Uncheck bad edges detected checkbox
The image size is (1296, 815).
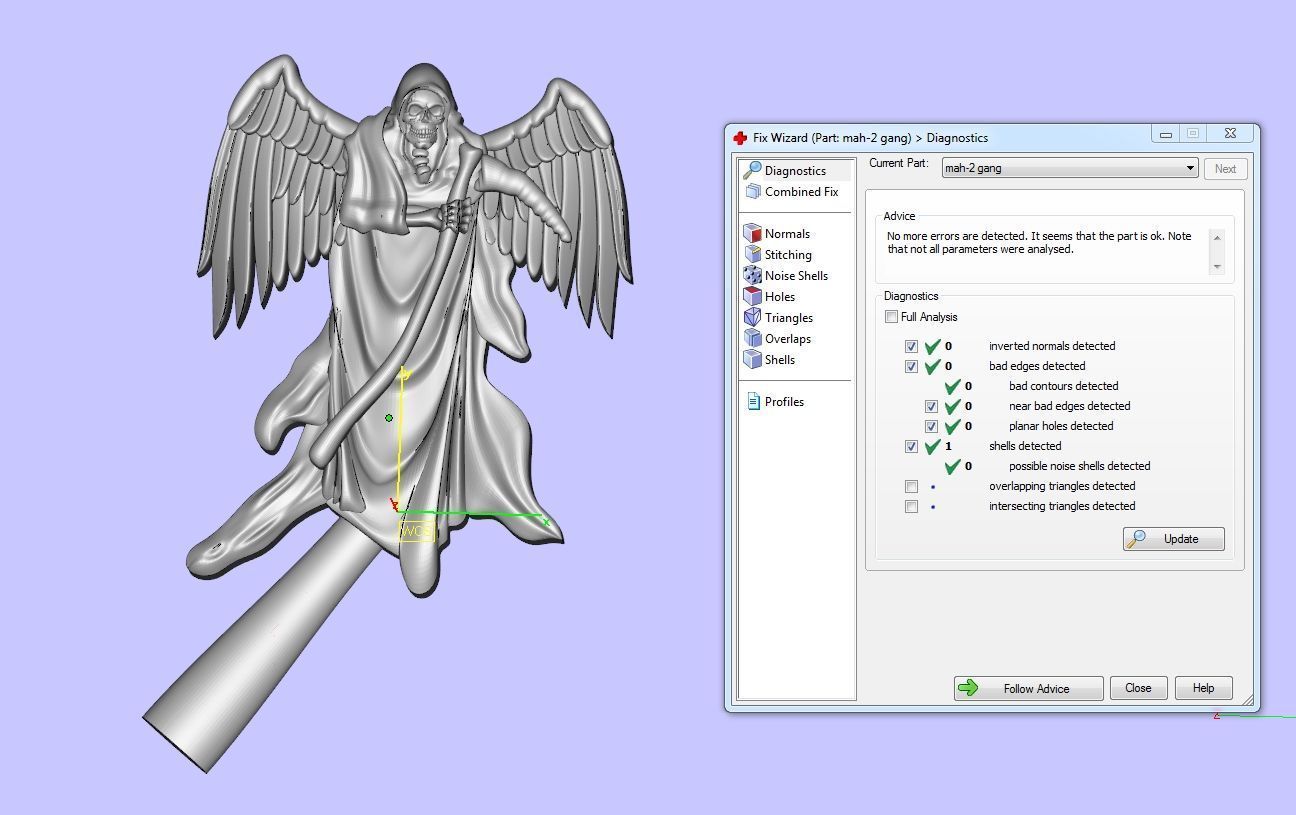(911, 366)
